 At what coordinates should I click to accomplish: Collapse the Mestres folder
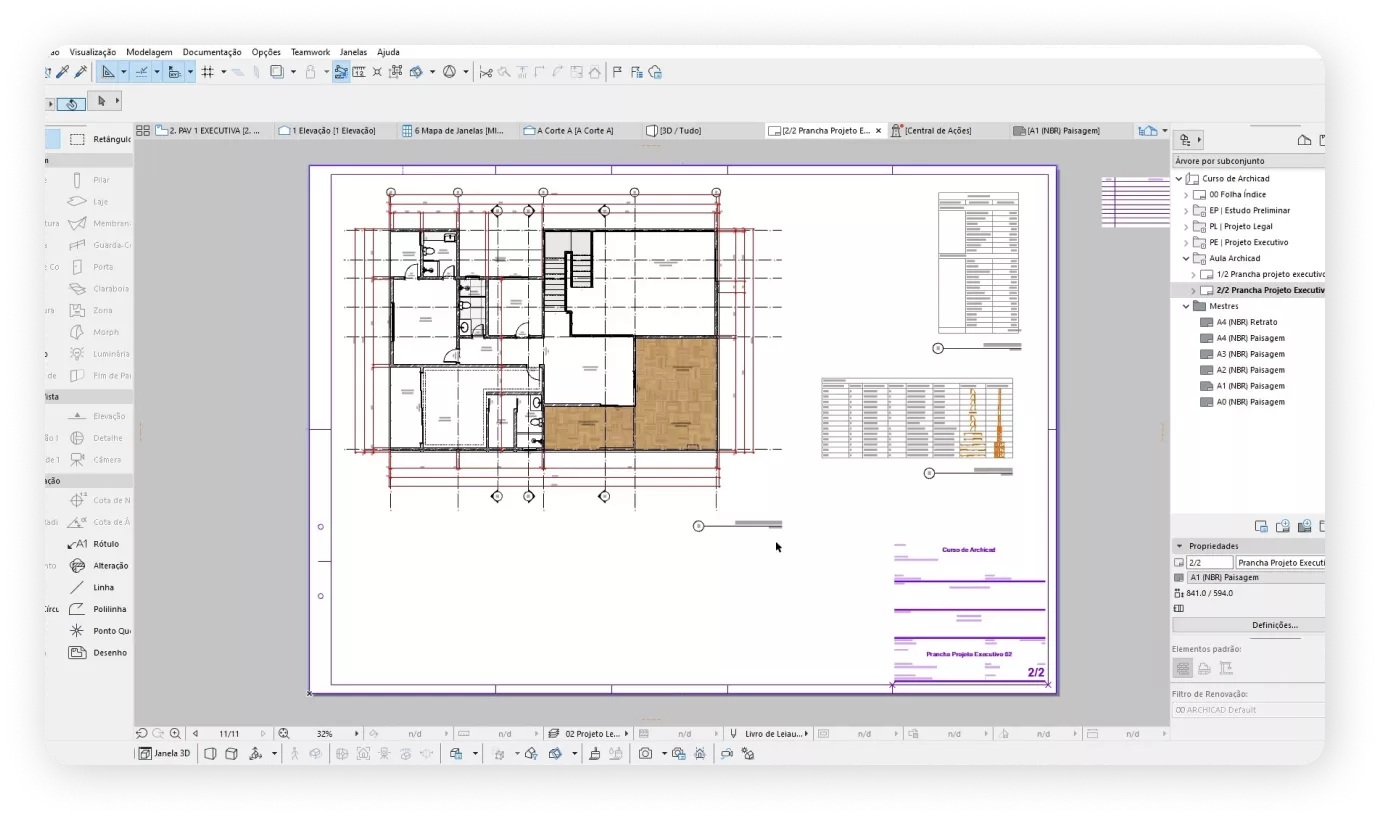pyautogui.click(x=1187, y=307)
